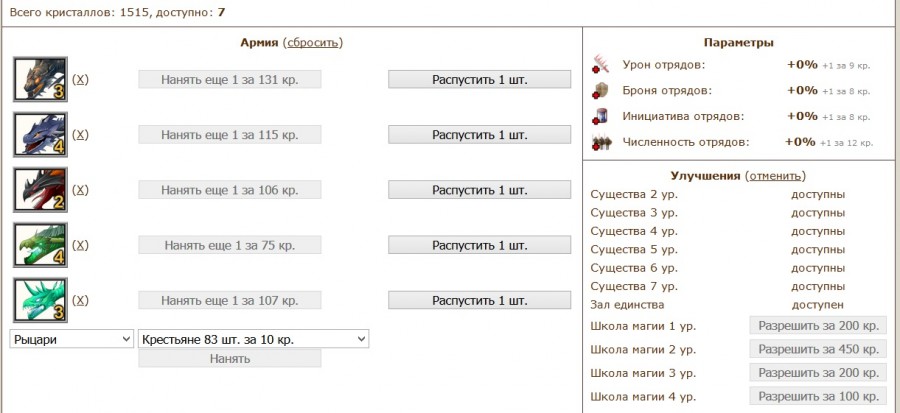This screenshot has width=900, height=413.
Task: Click the squad damage sword icon
Action: tap(601, 64)
